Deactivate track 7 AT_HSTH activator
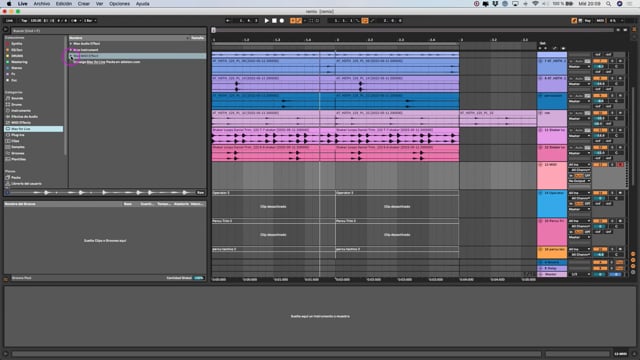The image size is (640, 360). point(600,61)
